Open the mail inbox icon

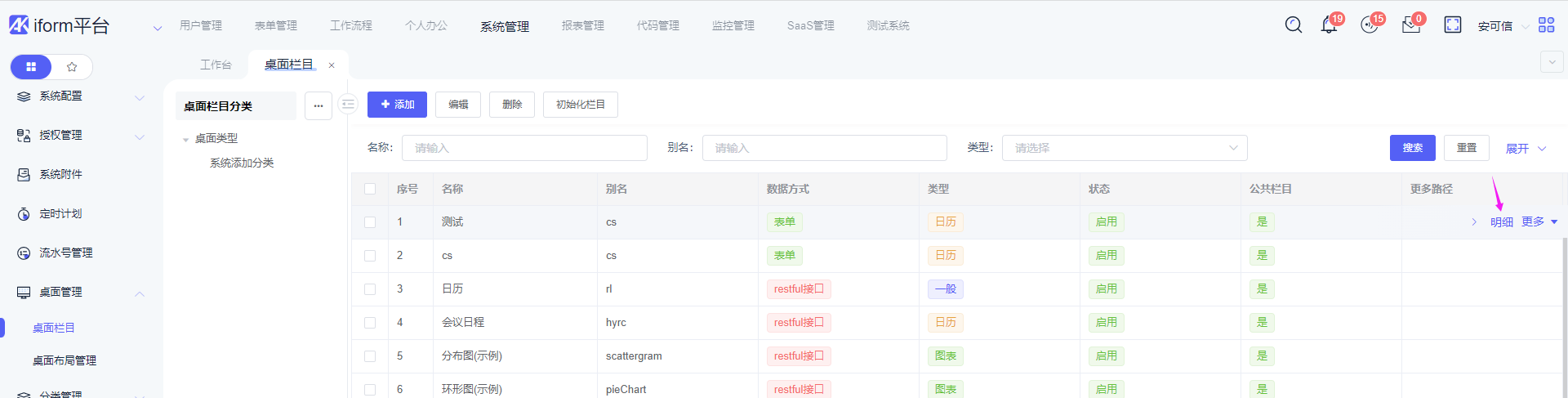tap(1410, 25)
